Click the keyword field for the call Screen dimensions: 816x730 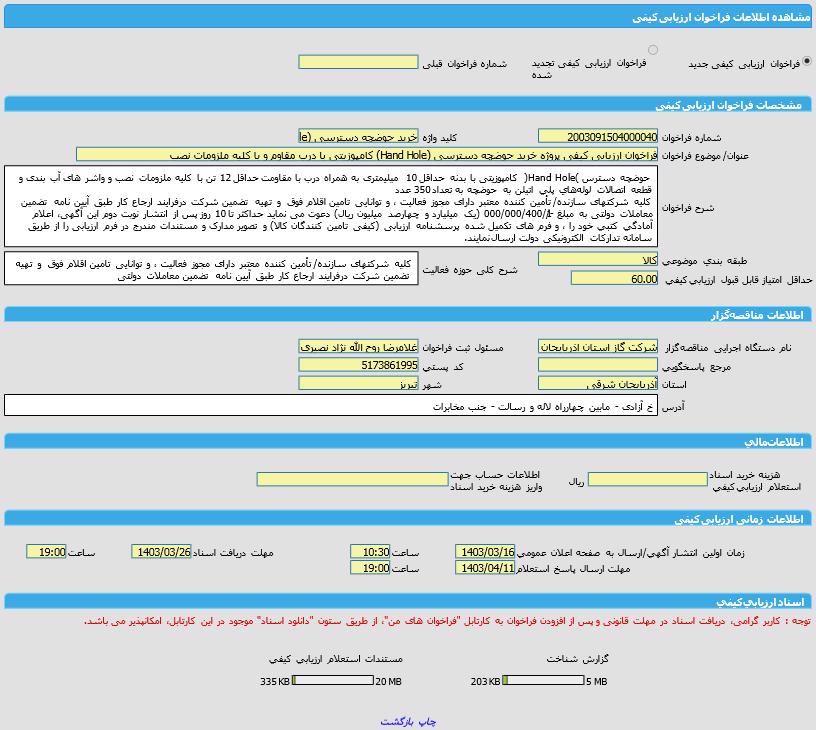(358, 137)
